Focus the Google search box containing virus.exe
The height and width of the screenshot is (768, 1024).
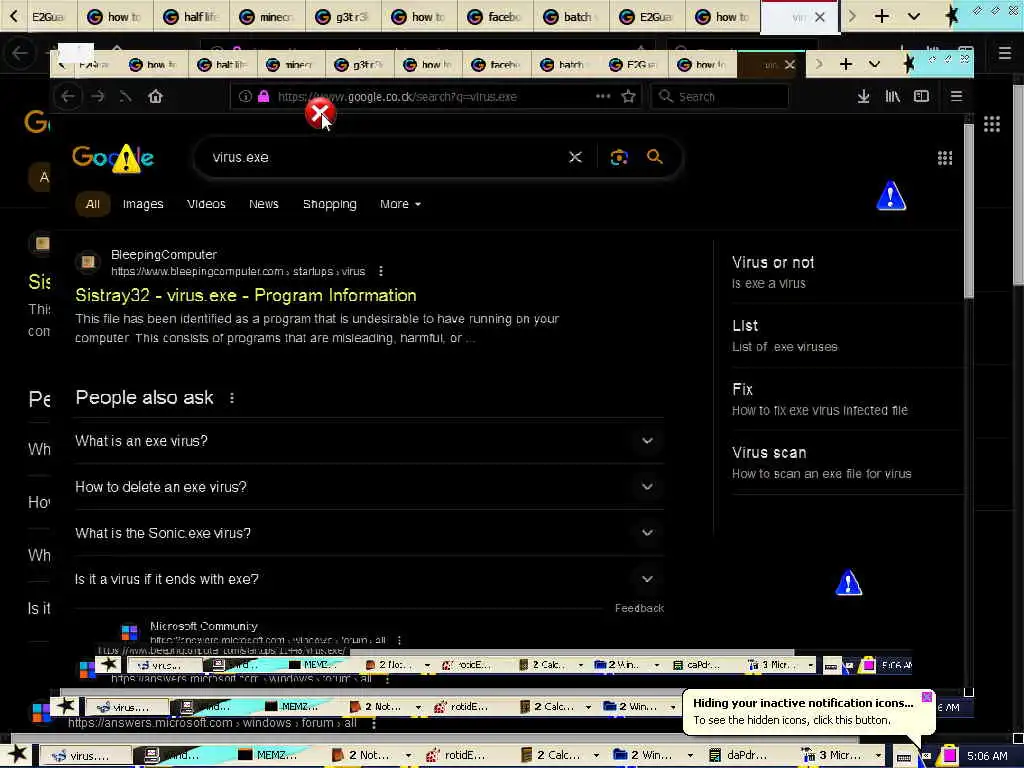[x=387, y=157]
